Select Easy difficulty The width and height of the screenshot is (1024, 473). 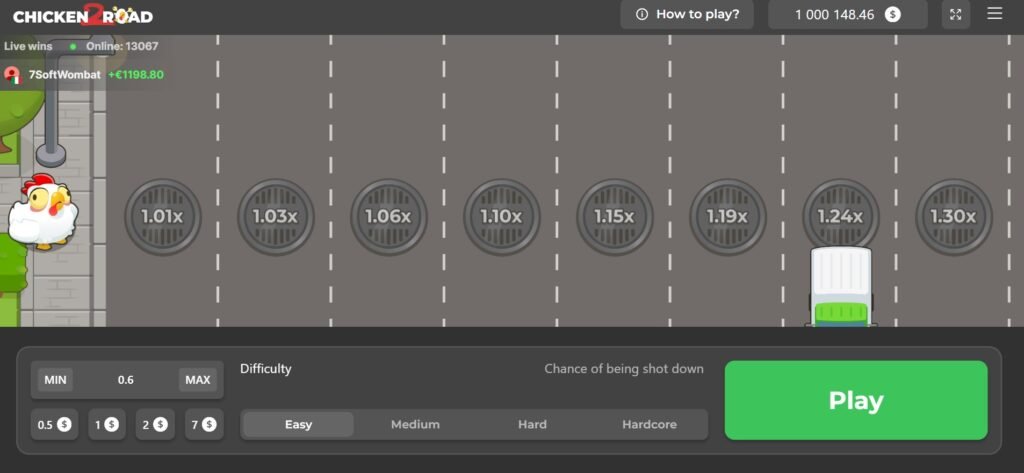click(x=298, y=424)
